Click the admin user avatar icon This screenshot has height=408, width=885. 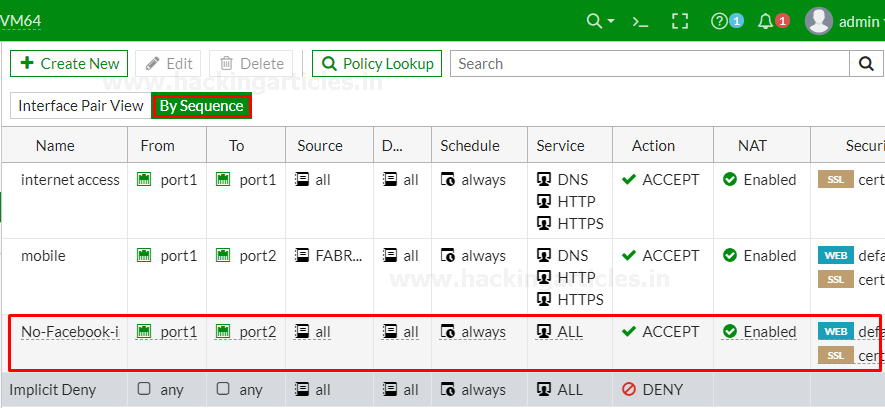point(819,21)
